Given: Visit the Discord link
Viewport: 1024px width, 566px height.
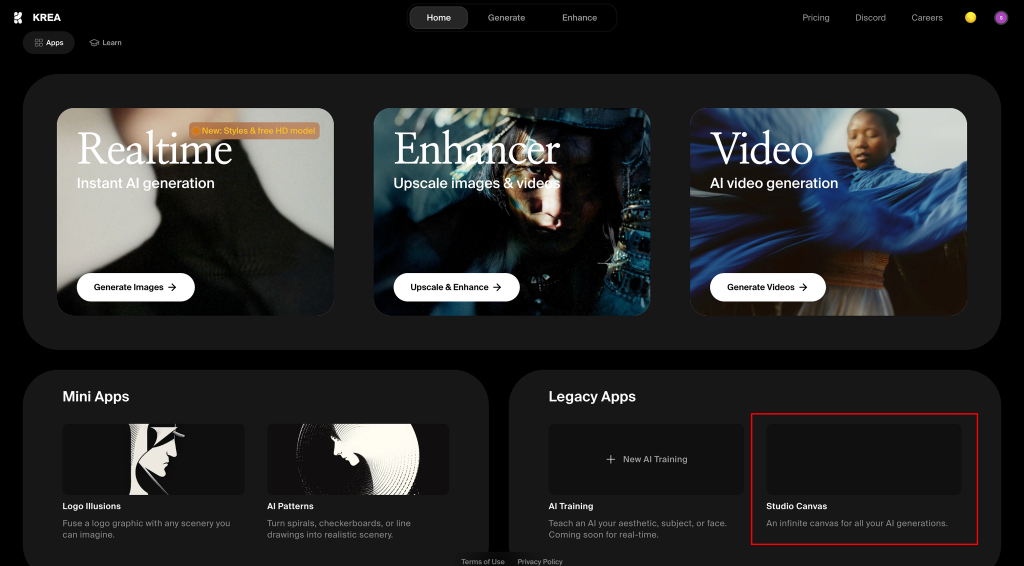Looking at the screenshot, I should tap(871, 18).
